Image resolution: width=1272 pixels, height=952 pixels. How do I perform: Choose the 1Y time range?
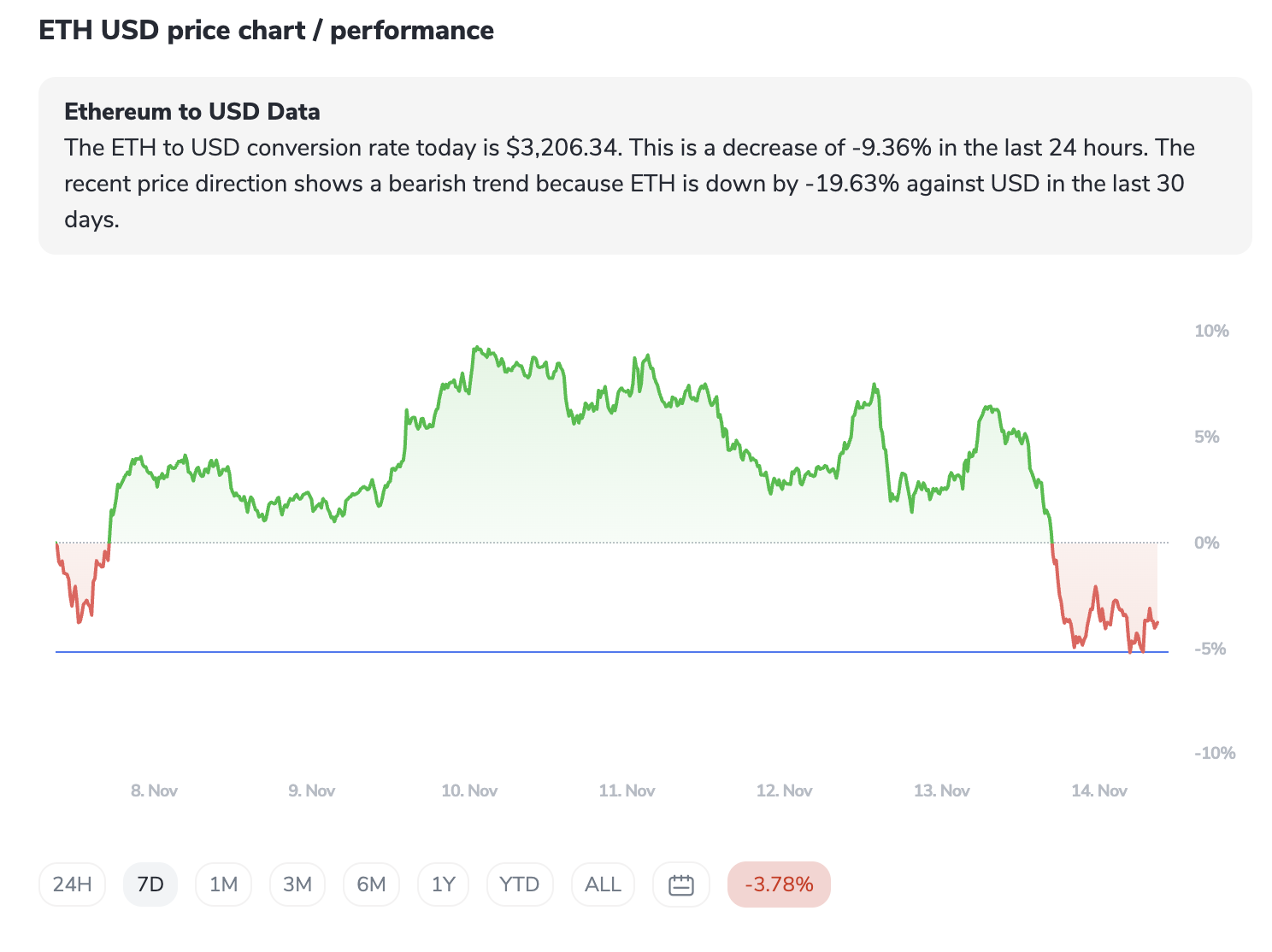click(443, 884)
